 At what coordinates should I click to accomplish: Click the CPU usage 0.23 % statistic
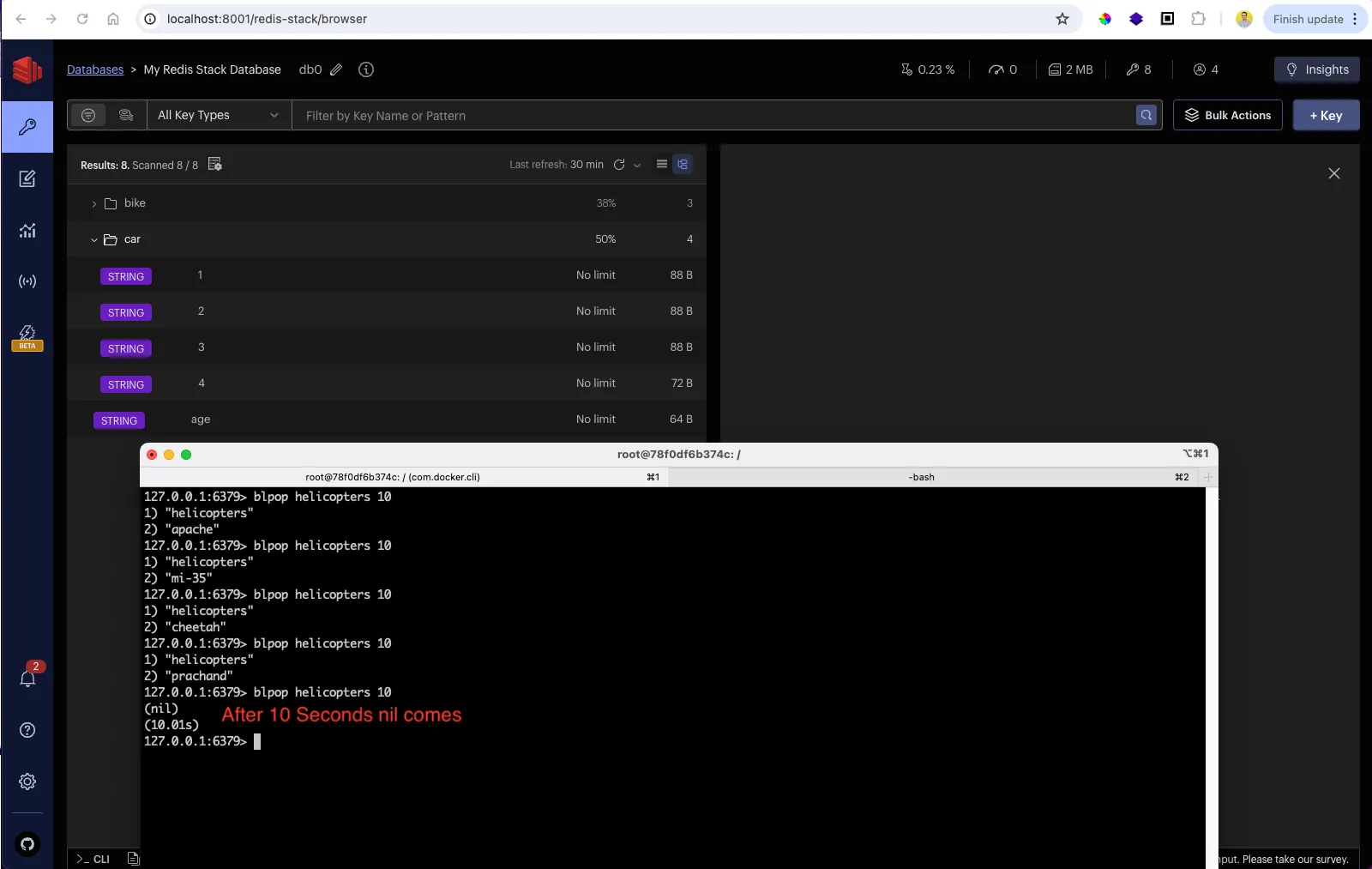928,69
